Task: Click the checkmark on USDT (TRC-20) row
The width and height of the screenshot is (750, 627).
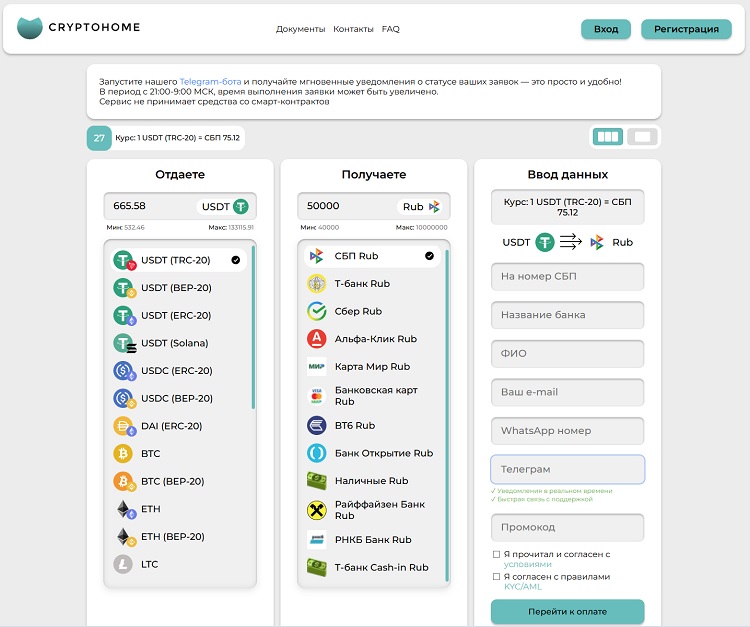Action: (x=236, y=260)
